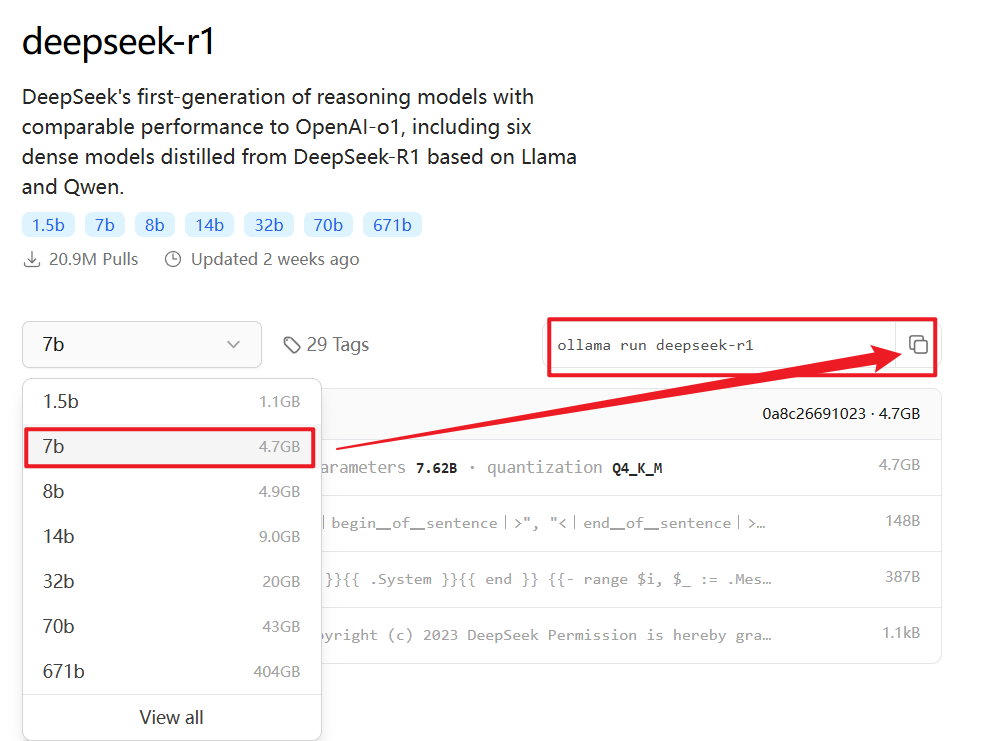Click the 32b blue tag badge
This screenshot has height=741, width=998.
click(x=269, y=225)
